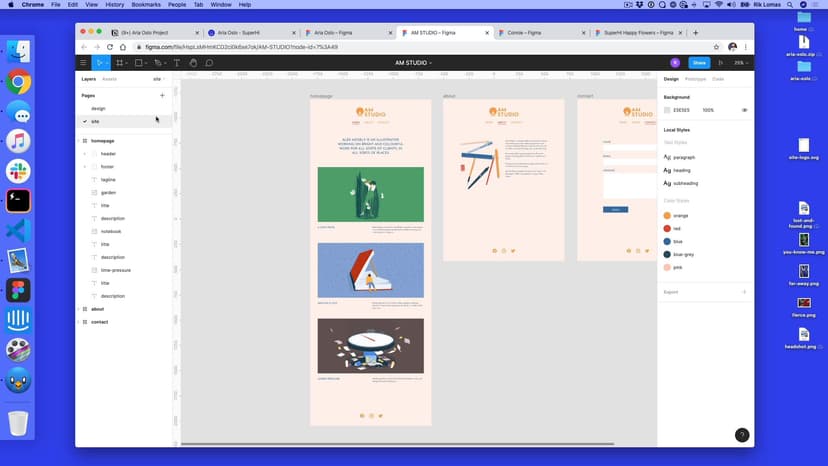Click the Present play icon
This screenshot has height=466, width=828.
[720, 63]
